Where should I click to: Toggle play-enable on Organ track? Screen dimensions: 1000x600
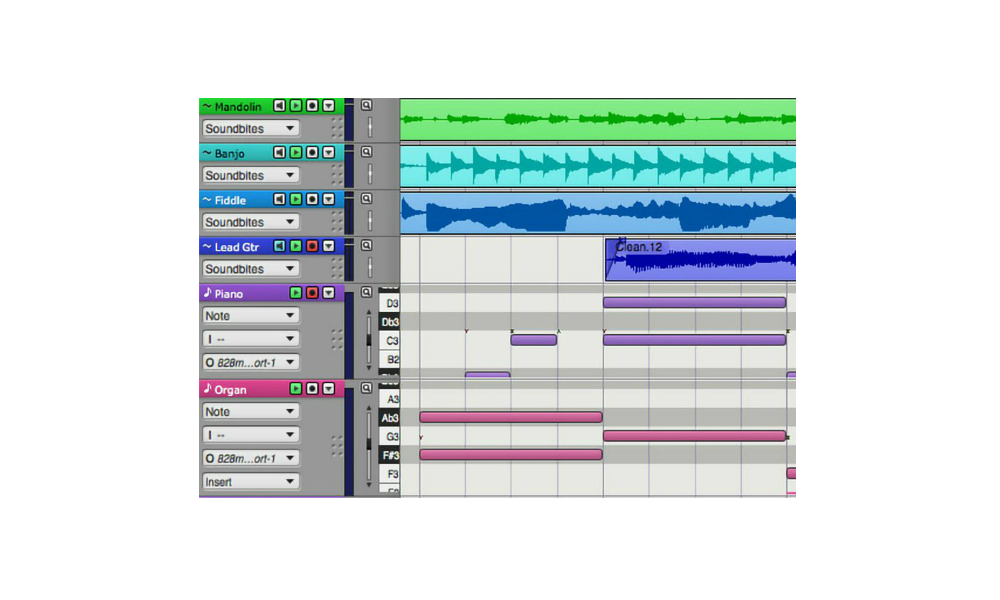point(296,388)
